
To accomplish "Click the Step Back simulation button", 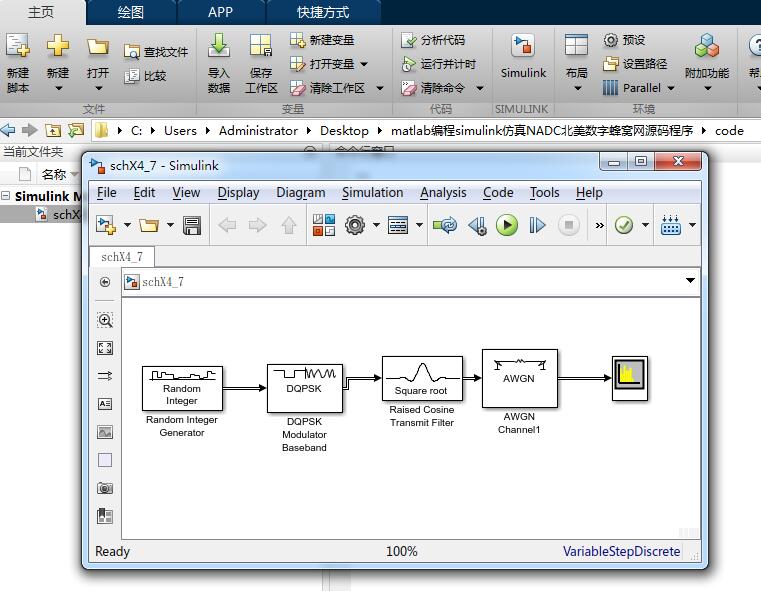I will tap(477, 225).
